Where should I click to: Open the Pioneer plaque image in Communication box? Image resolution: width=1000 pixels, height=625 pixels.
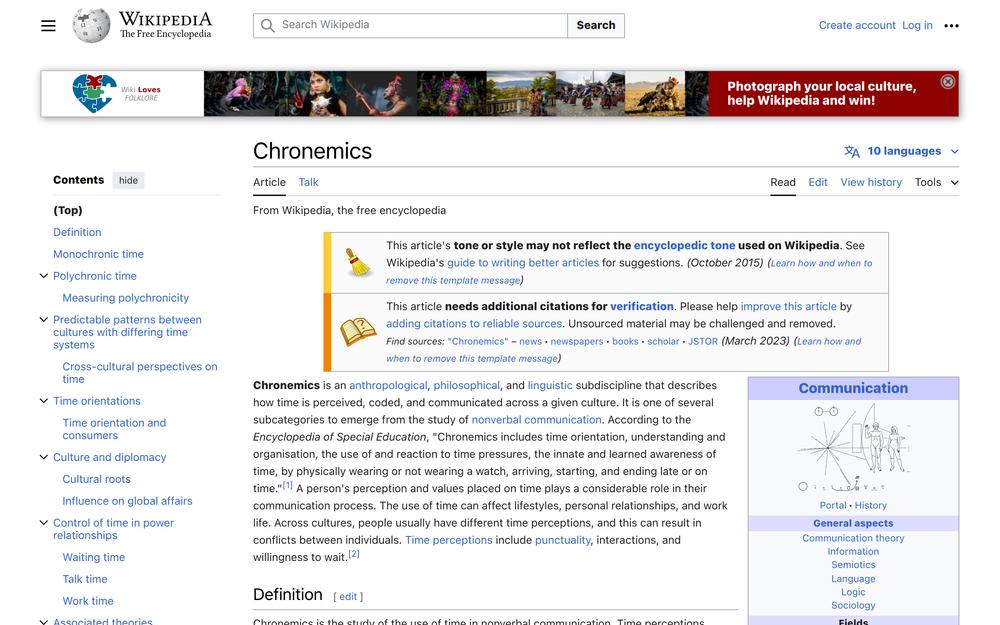tap(853, 447)
